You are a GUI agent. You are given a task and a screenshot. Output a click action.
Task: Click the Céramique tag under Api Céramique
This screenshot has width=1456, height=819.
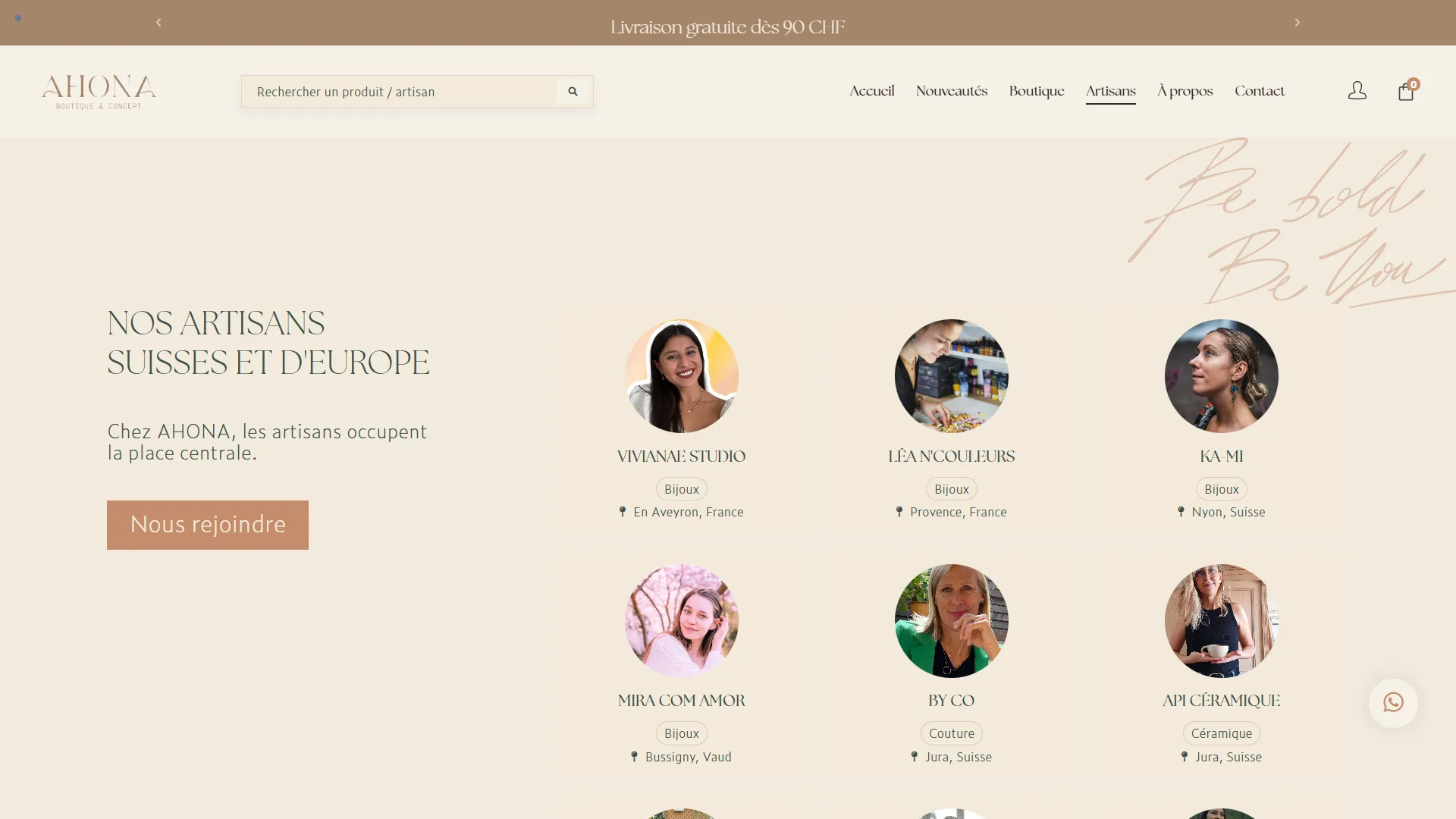1222,733
